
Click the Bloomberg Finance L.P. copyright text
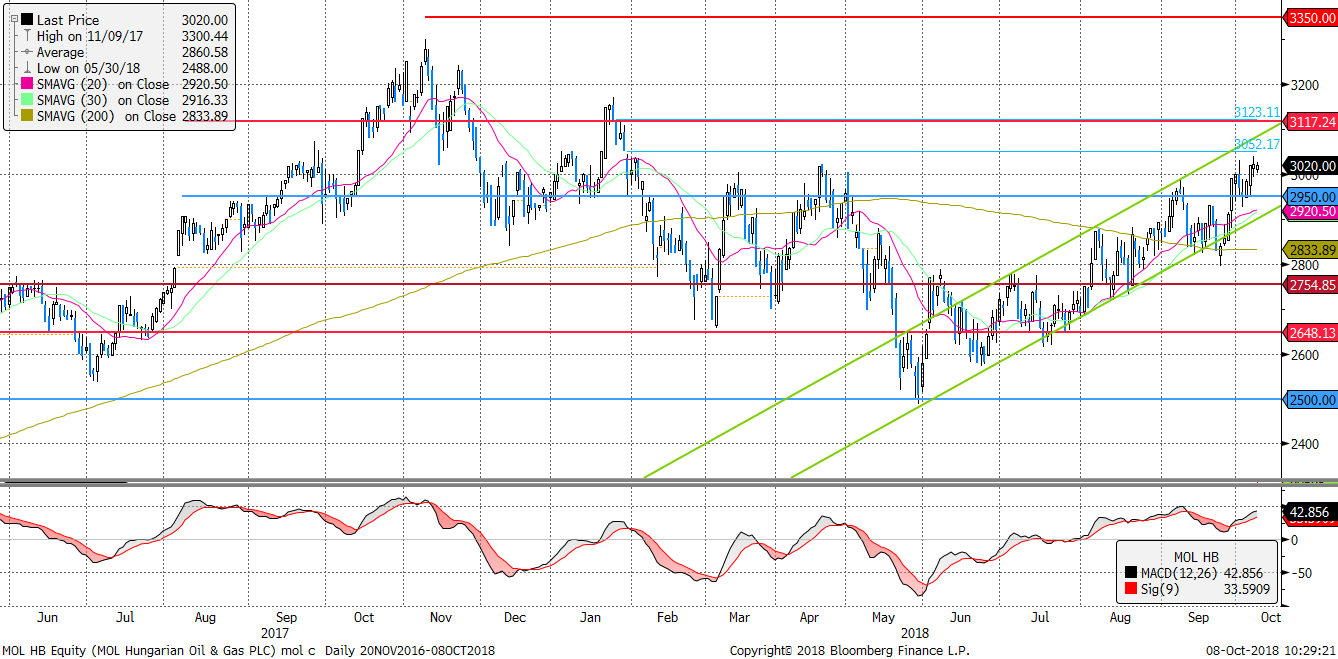point(850,650)
